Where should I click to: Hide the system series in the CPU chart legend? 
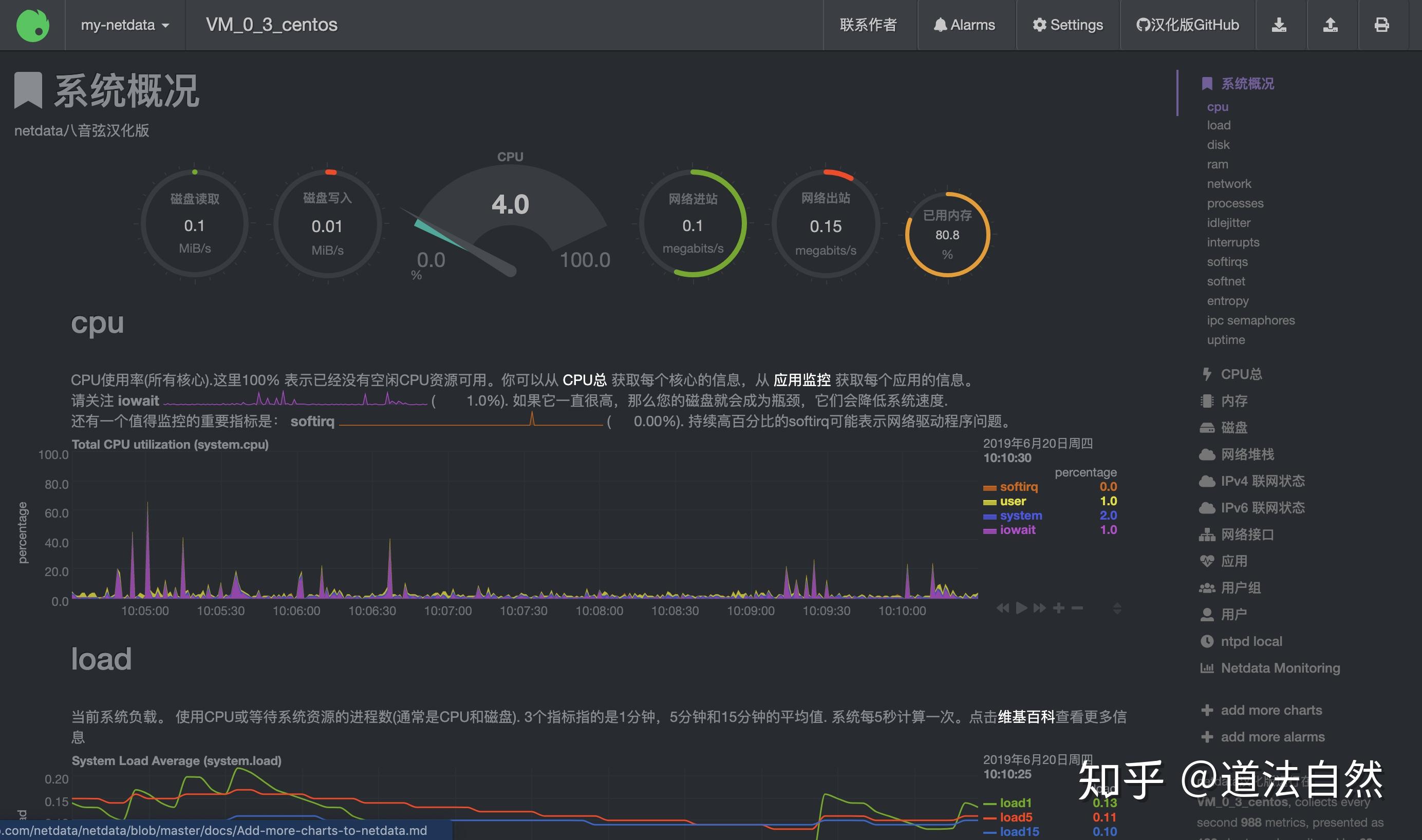[x=1020, y=515]
